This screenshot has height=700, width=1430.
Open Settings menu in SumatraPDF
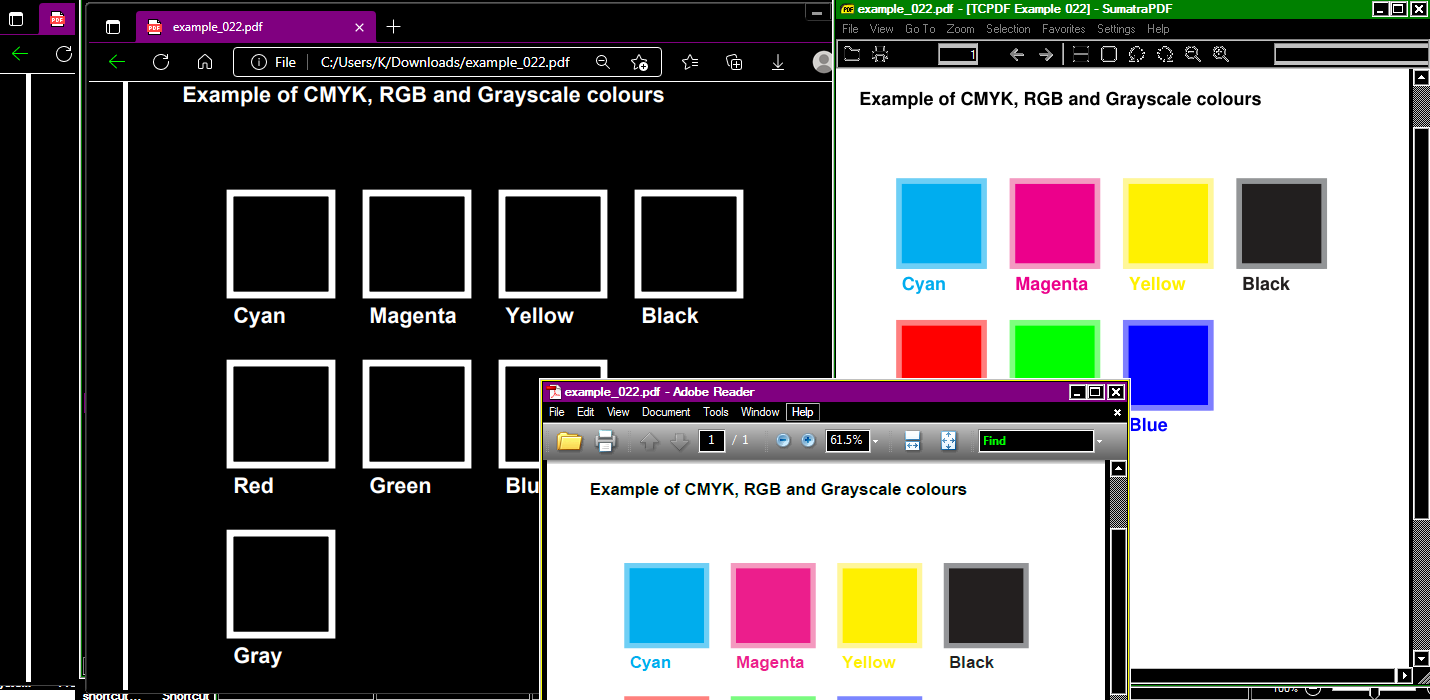[1116, 29]
